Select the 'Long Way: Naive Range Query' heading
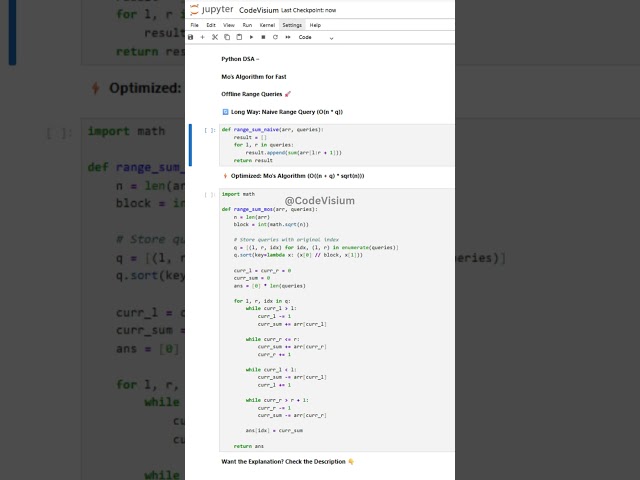Image resolution: width=640 pixels, height=480 pixels. coord(282,112)
